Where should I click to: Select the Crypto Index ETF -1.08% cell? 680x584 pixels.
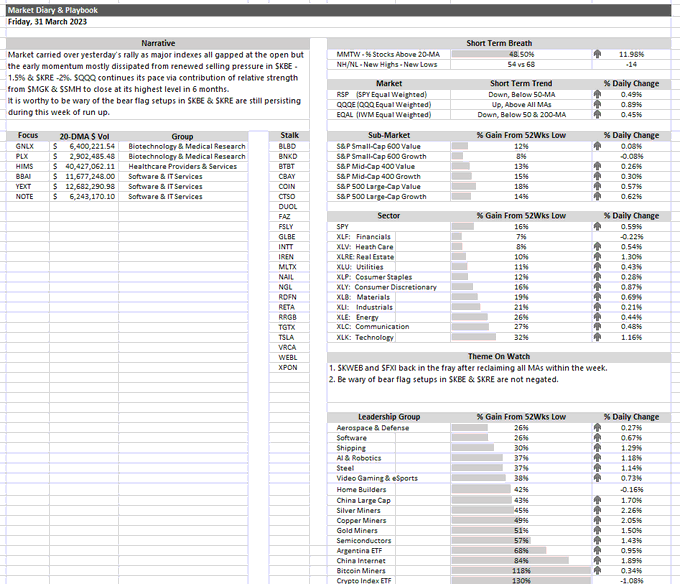point(631,580)
